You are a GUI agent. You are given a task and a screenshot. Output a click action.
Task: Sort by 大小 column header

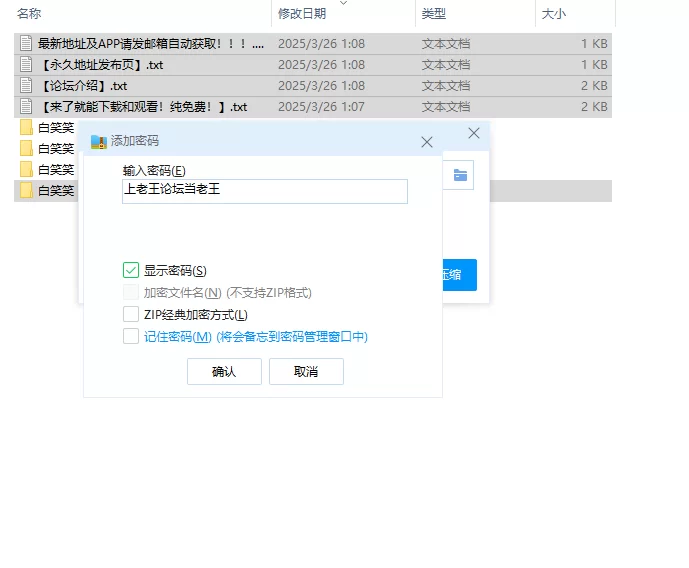(x=554, y=14)
